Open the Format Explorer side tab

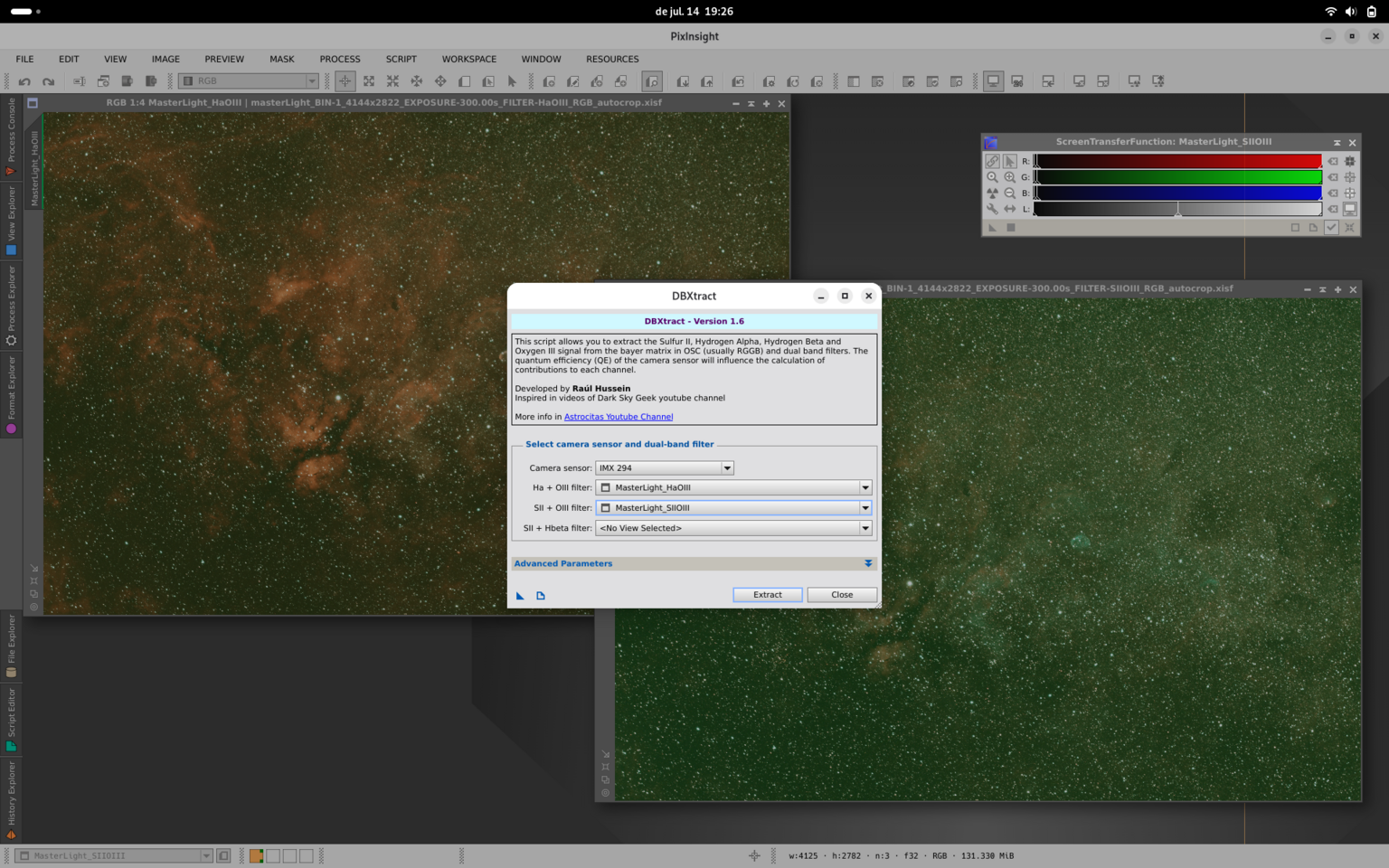pos(11,395)
